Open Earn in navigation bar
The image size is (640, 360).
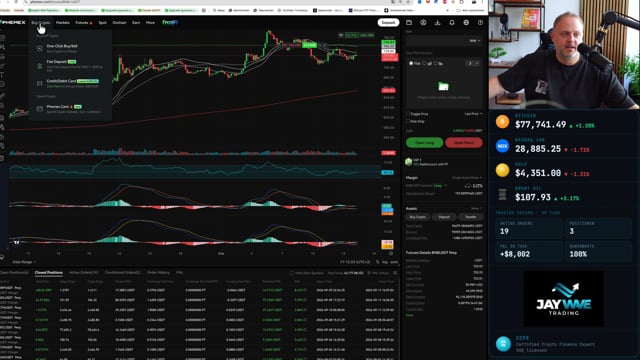(136, 22)
